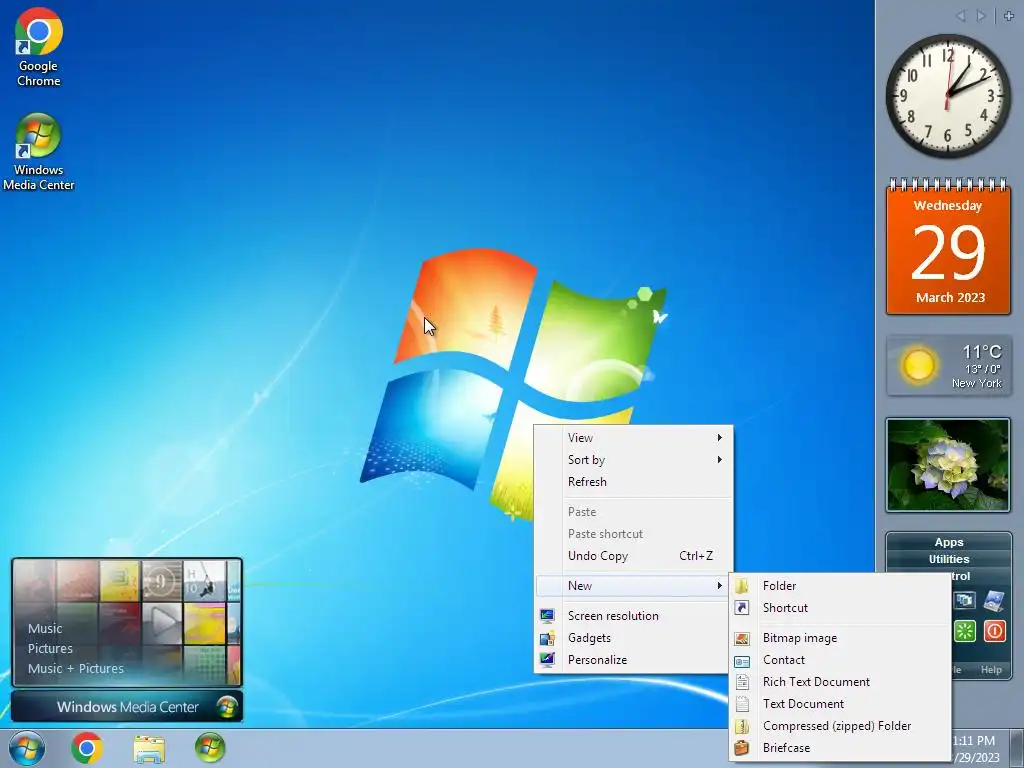Click the Shortcut arrow icon in submenu
Viewport: 1024px width, 768px height.
point(742,608)
